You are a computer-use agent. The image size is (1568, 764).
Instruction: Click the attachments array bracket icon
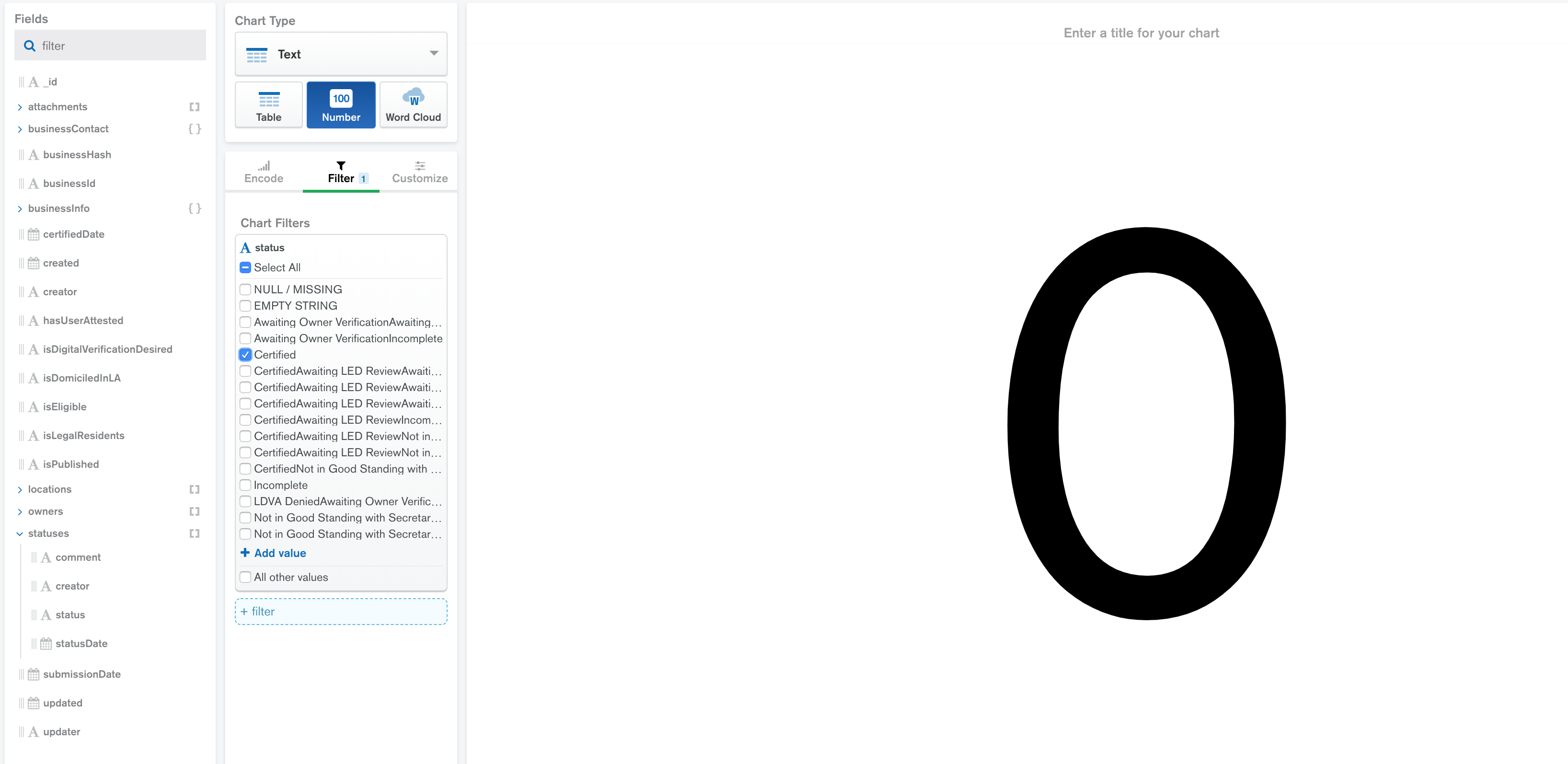coord(194,106)
